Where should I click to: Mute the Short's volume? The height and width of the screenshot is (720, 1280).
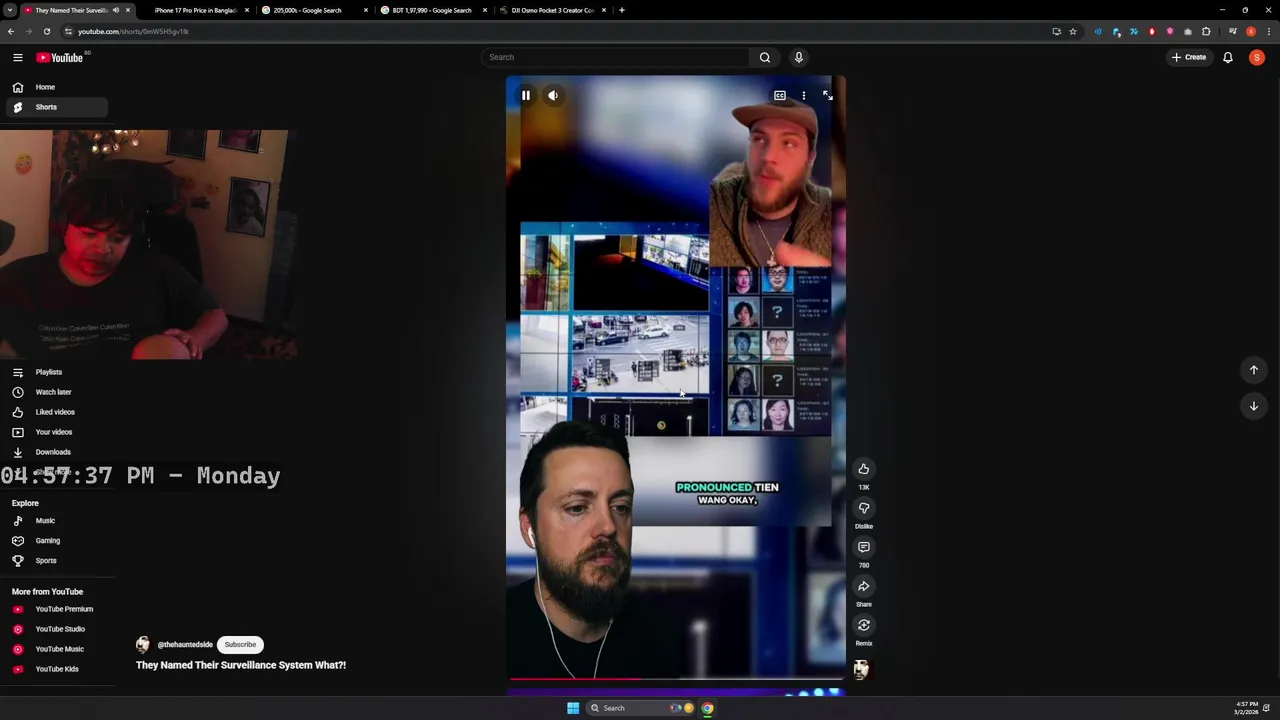pyautogui.click(x=552, y=95)
